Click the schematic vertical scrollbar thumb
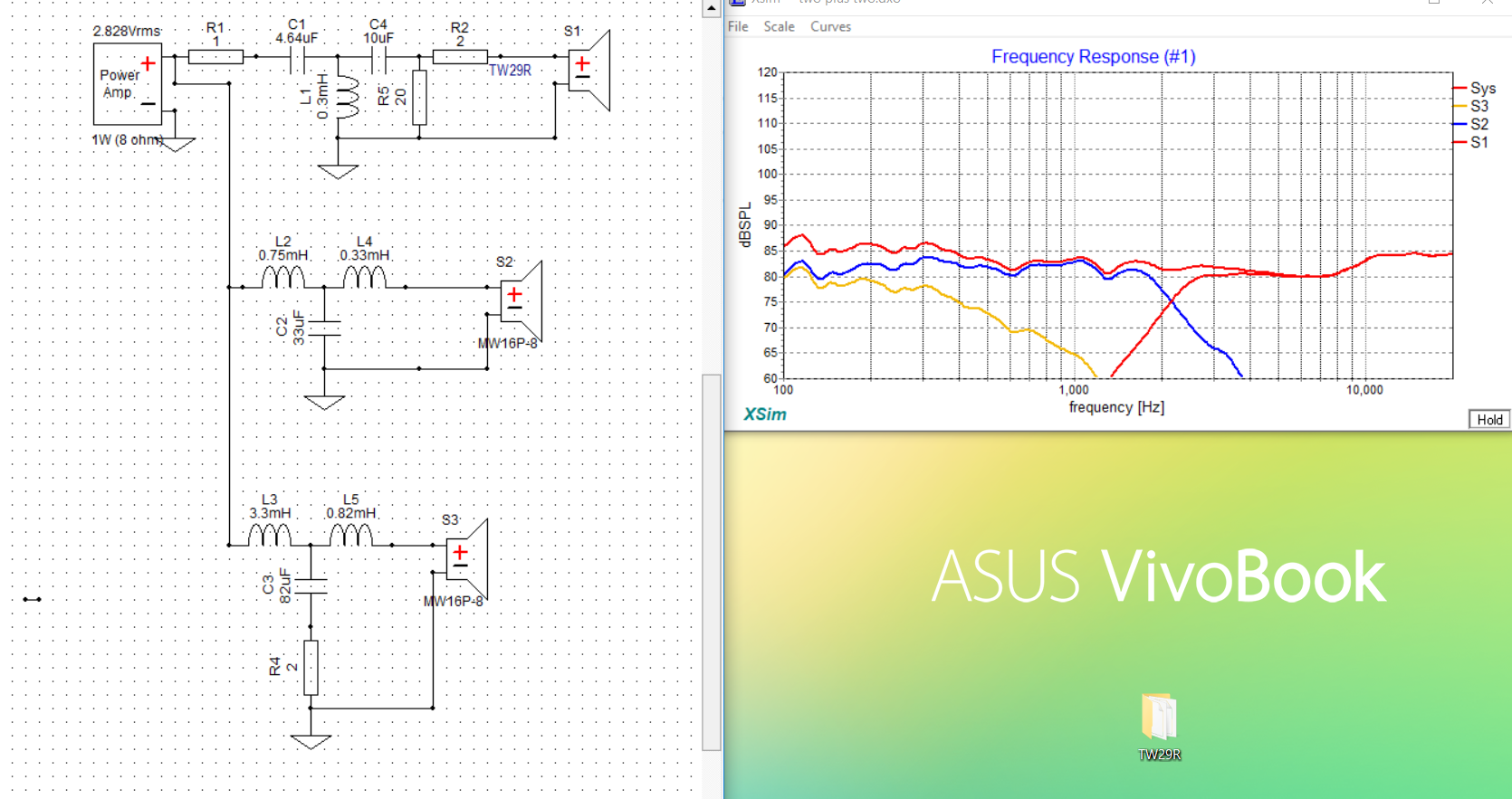 (712, 562)
